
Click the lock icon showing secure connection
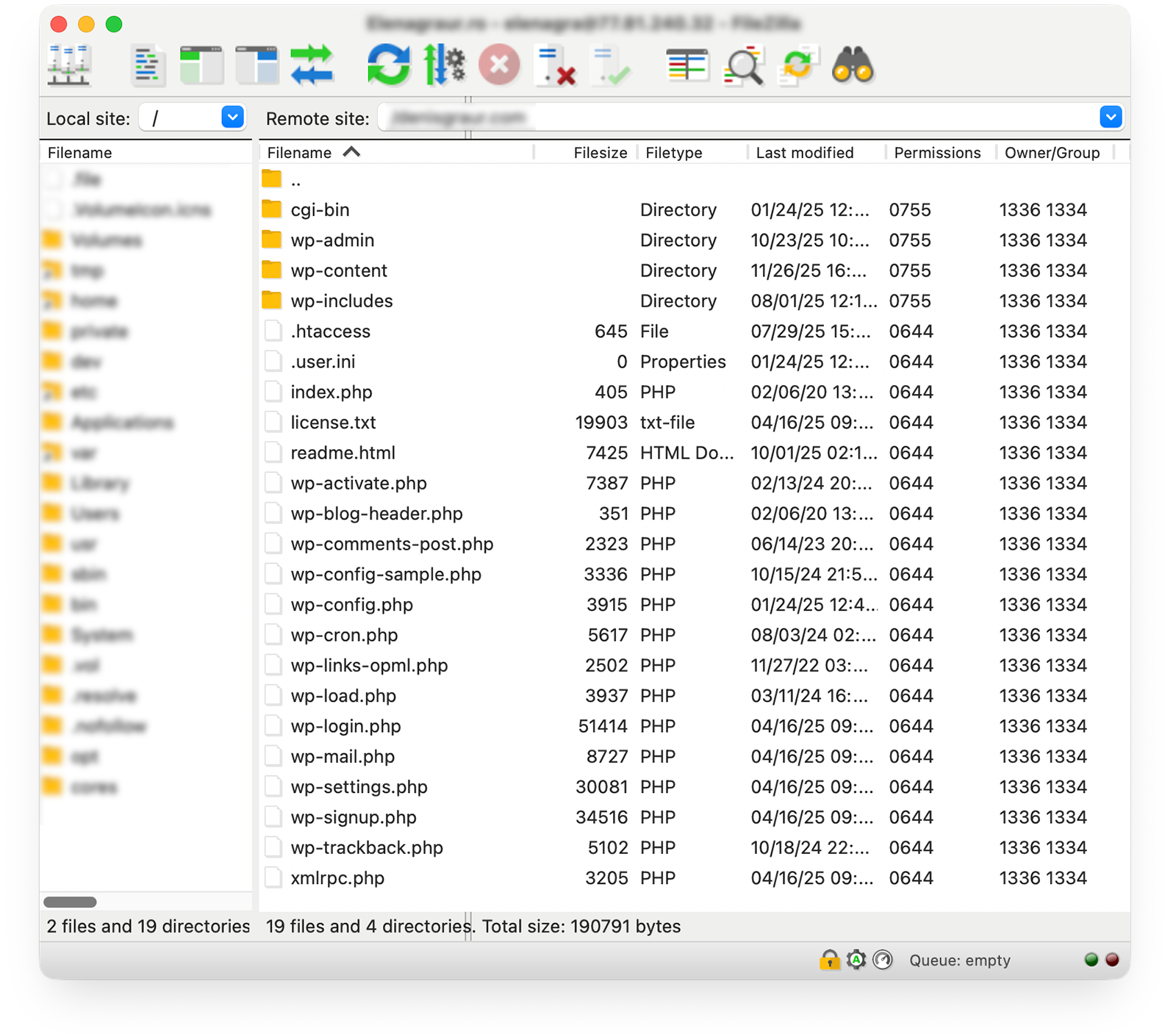coord(831,960)
